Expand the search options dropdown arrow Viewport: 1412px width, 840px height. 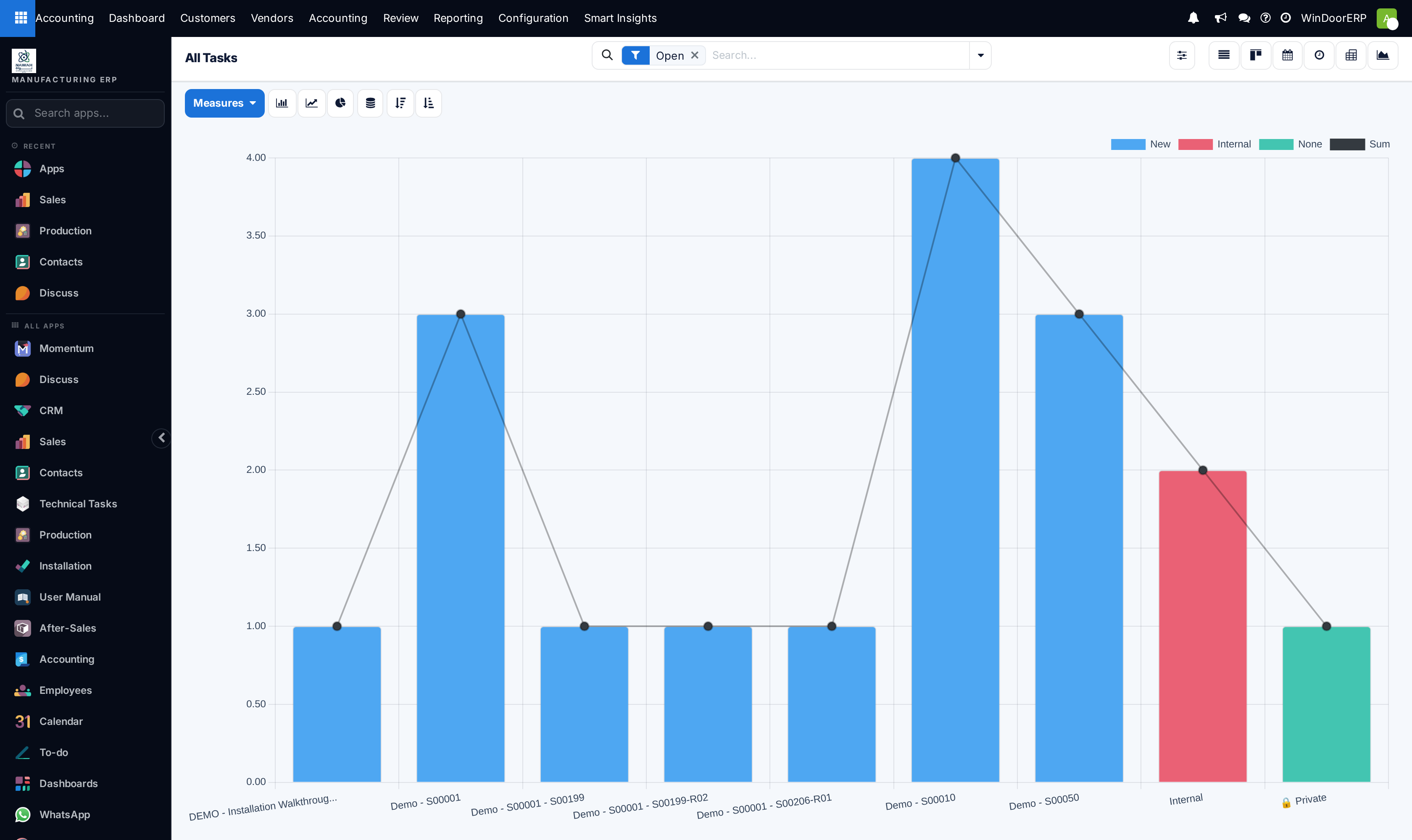click(980, 55)
